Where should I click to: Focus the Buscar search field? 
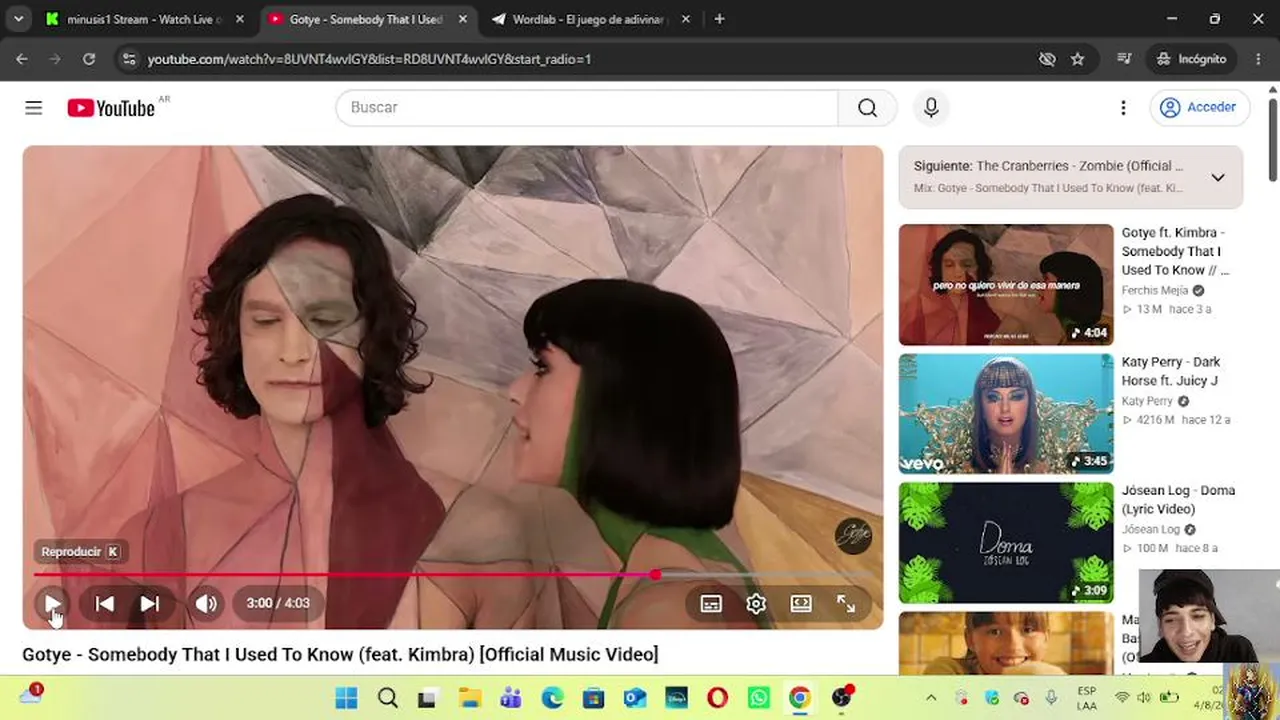587,107
